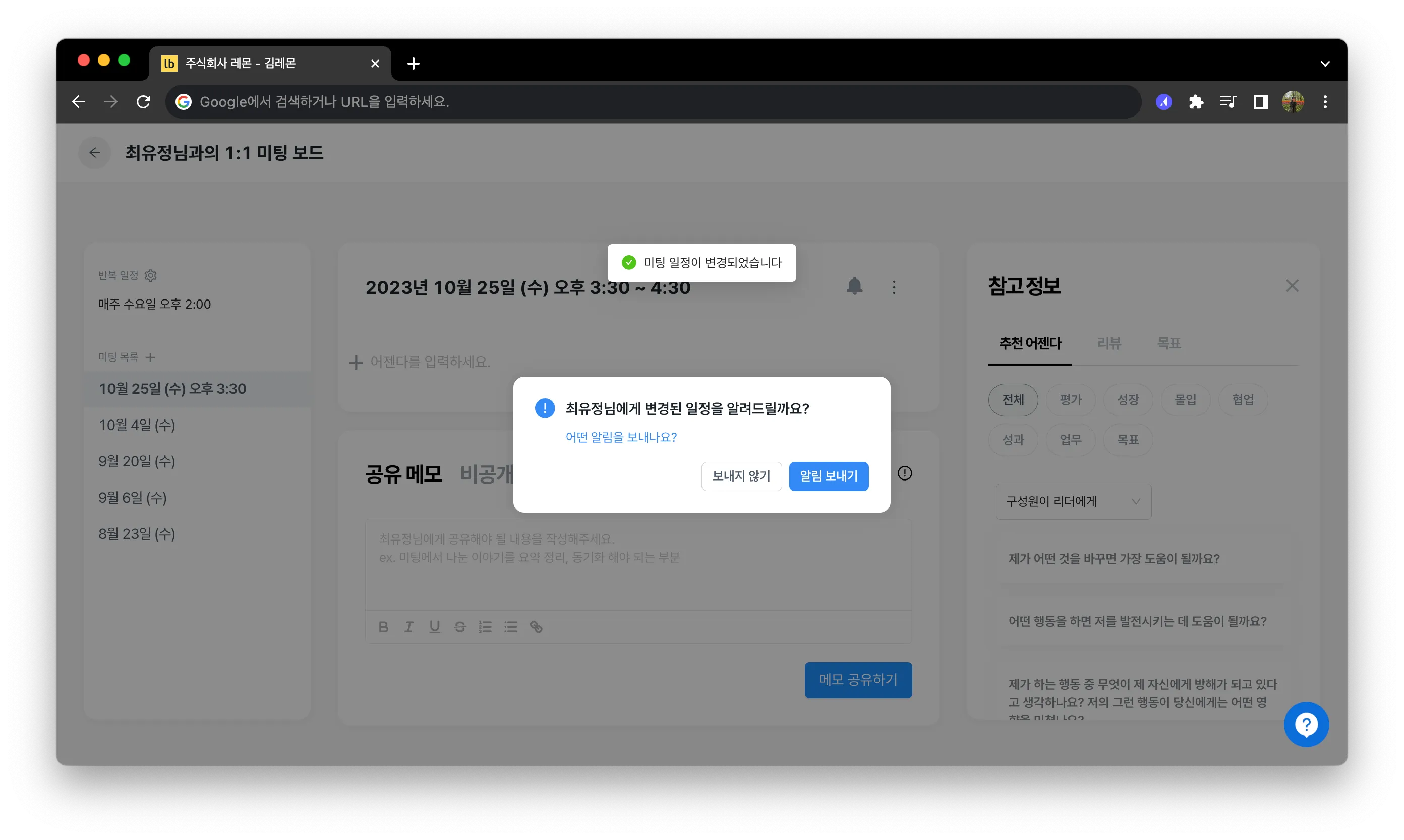The height and width of the screenshot is (840, 1404).
Task: Select the 10월 4일 (수) meeting
Action: [197, 425]
